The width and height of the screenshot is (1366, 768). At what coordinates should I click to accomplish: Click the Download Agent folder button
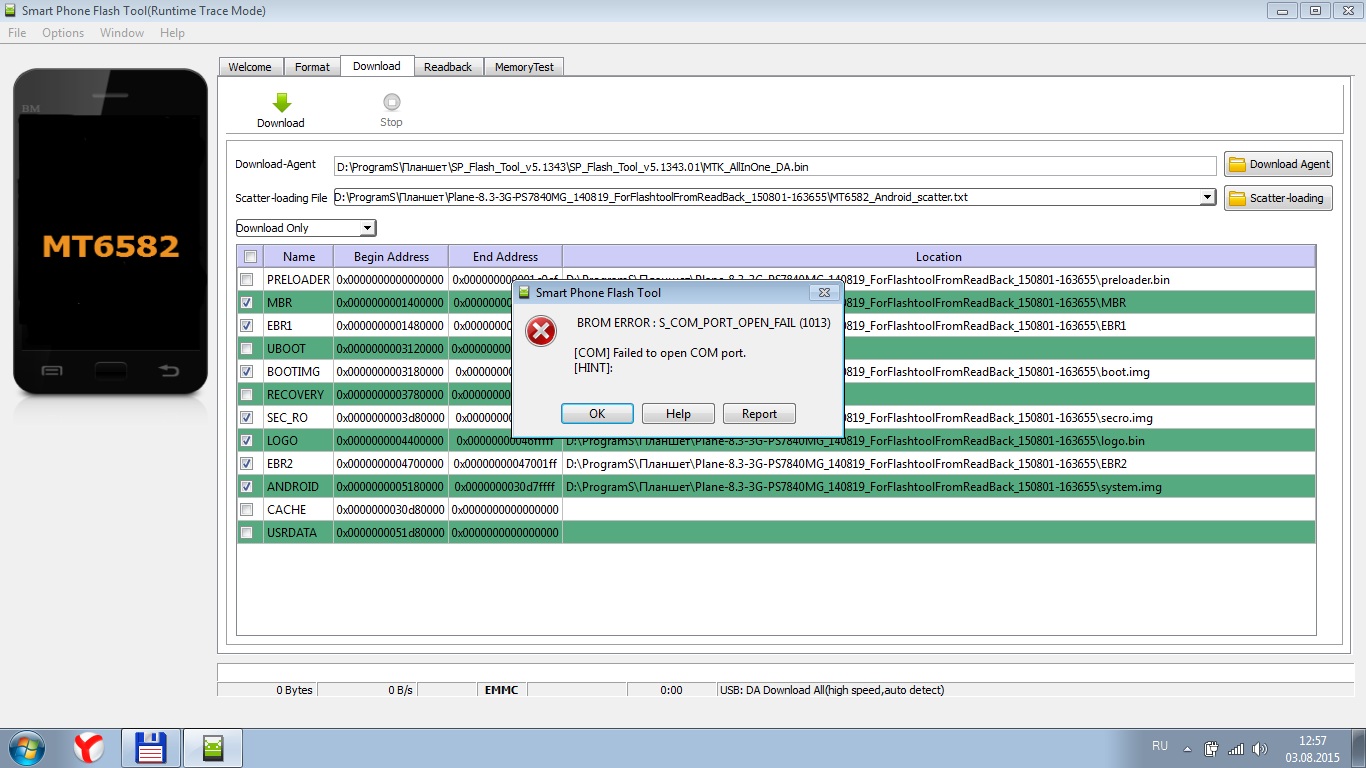(x=1278, y=164)
